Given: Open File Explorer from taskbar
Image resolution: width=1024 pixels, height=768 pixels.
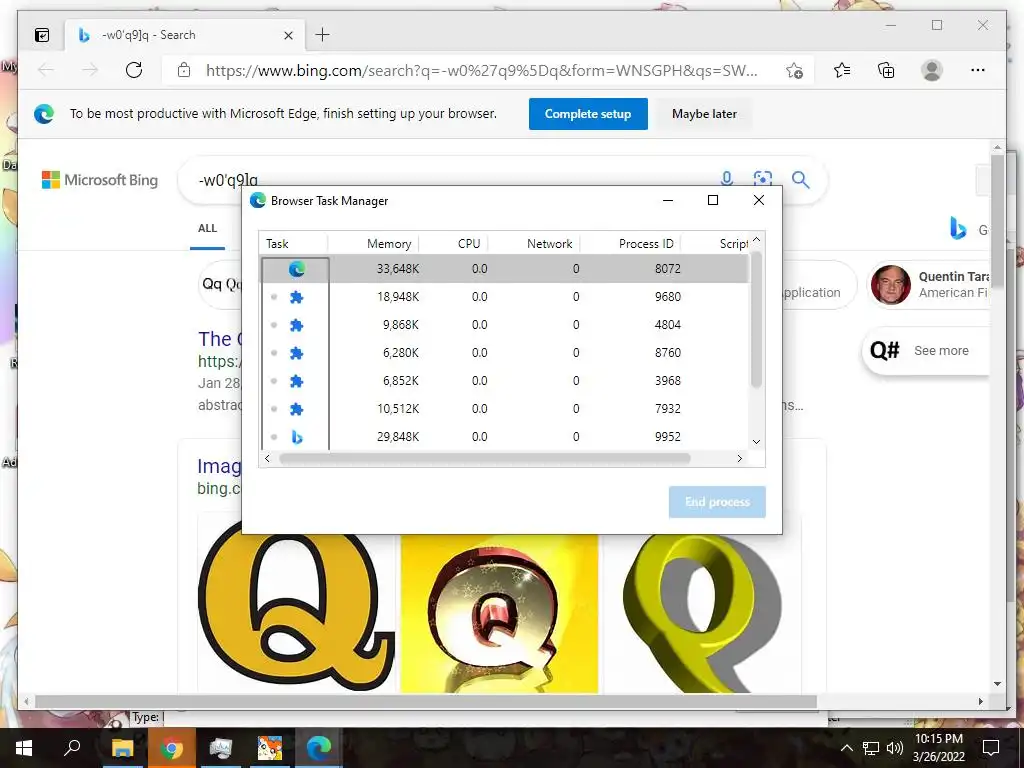Looking at the screenshot, I should (122, 748).
